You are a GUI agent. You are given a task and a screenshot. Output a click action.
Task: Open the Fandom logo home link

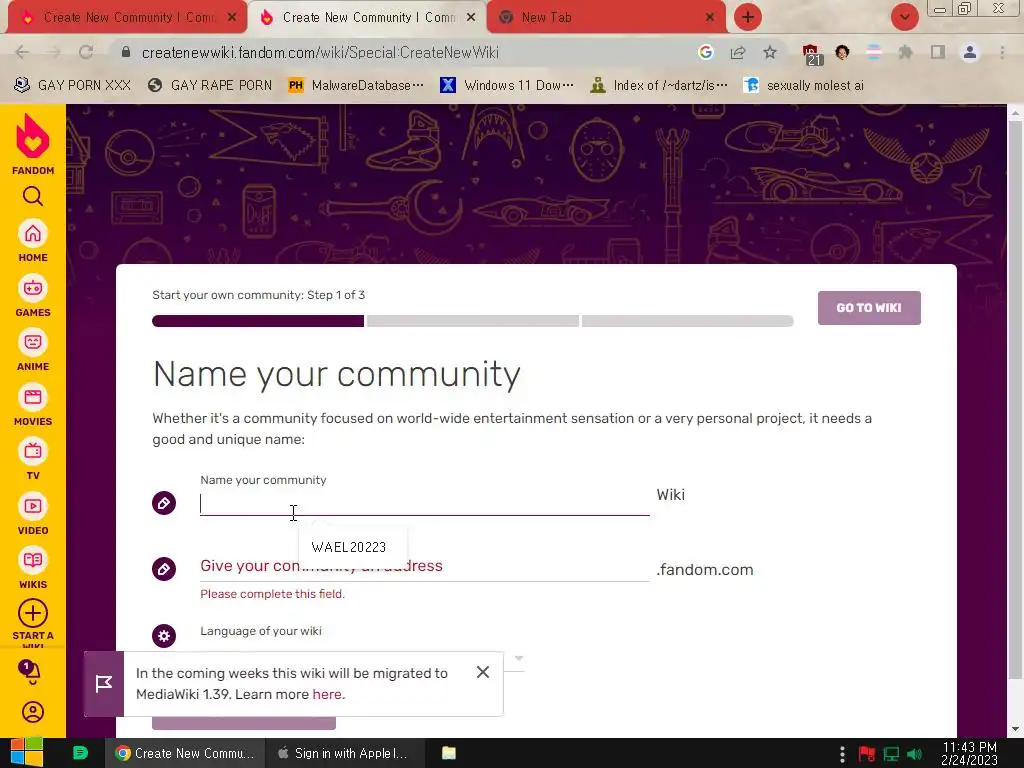tap(33, 144)
